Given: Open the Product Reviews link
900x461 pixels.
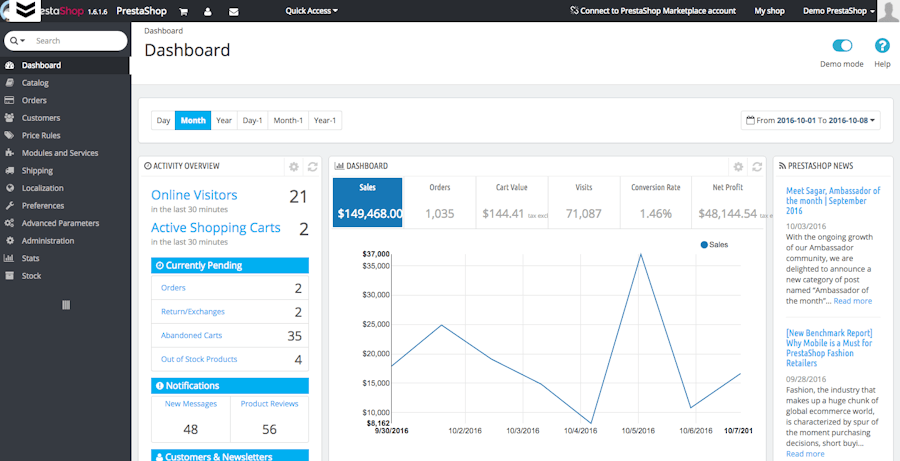Looking at the screenshot, I should [x=269, y=404].
